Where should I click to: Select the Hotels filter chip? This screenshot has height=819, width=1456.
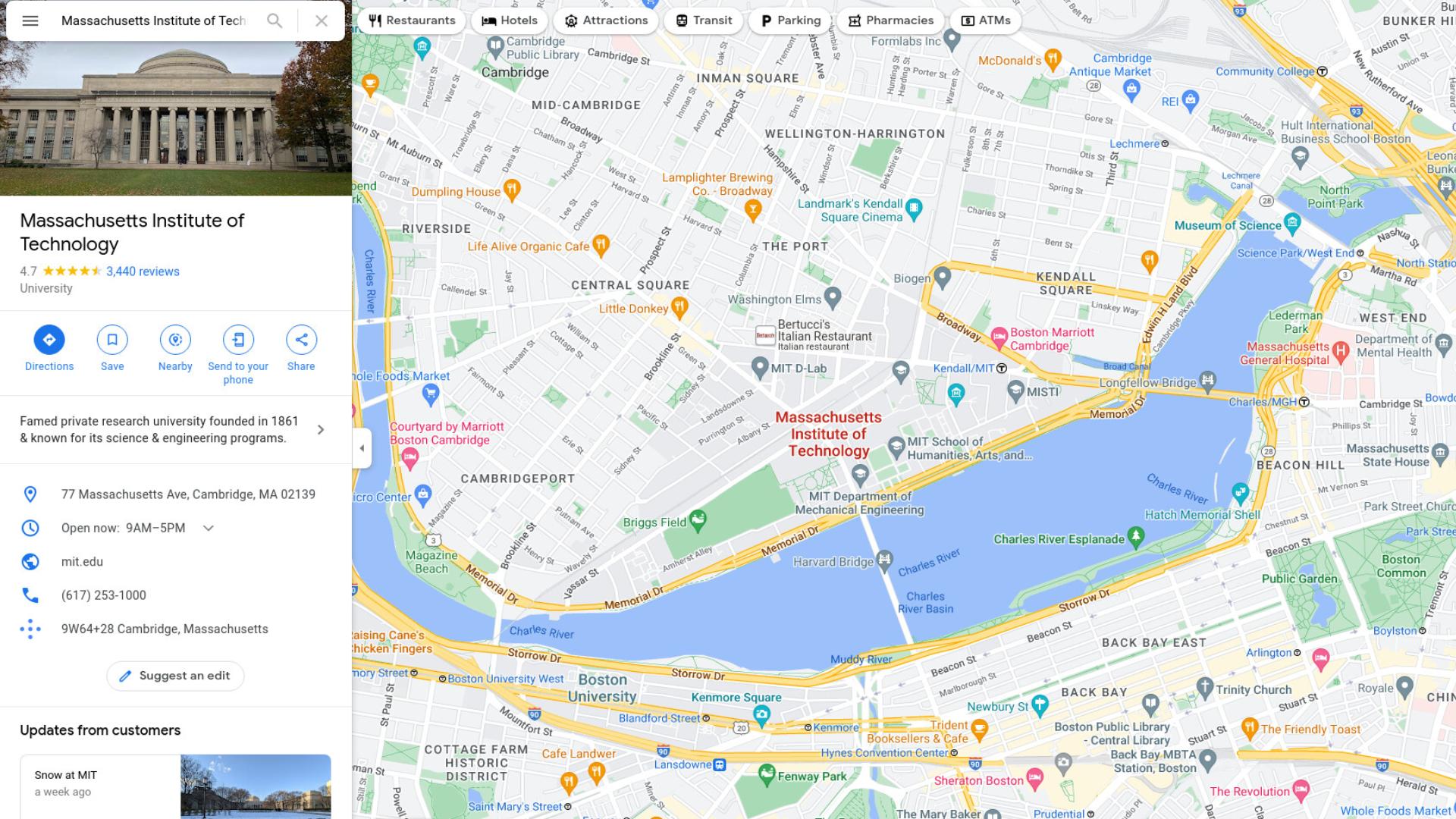coord(510,20)
